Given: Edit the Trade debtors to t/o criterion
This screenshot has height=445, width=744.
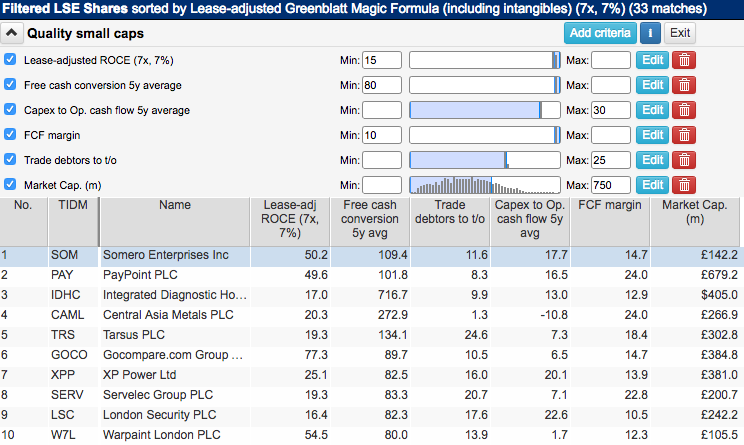Looking at the screenshot, I should [x=652, y=160].
